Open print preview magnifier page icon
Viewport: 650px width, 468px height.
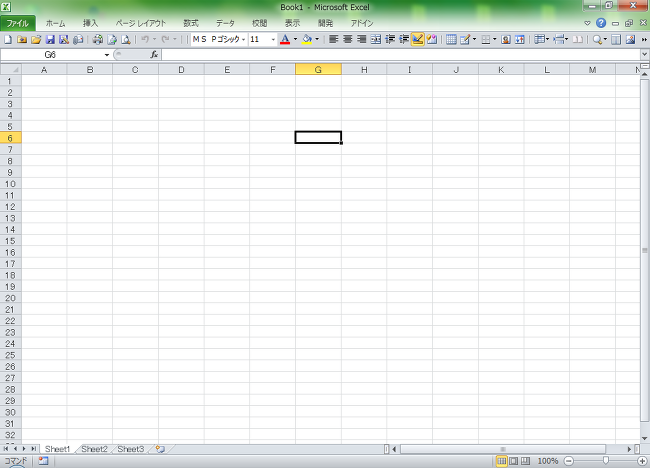126,39
